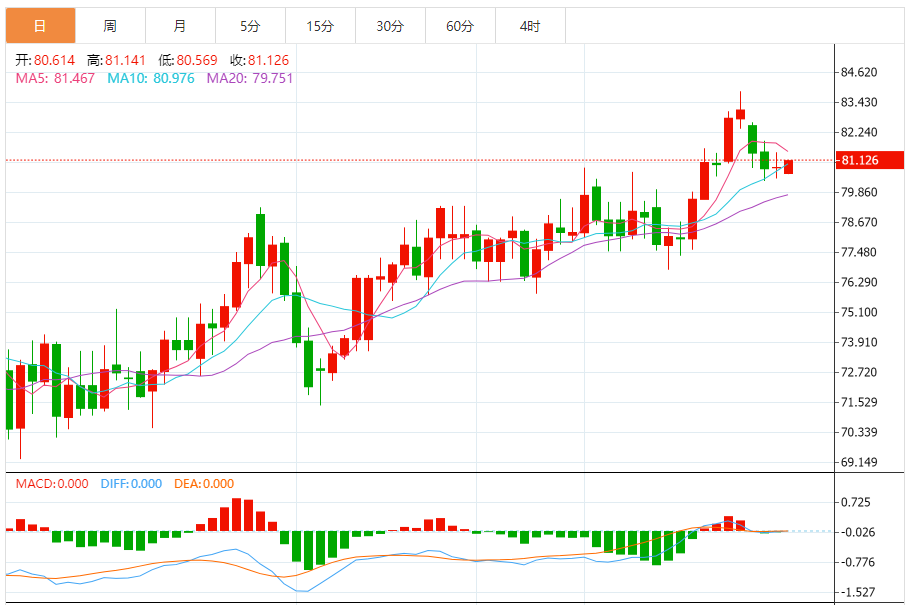
Task: Click the -1.527 MACD axis label
Action: pyautogui.click(x=858, y=592)
